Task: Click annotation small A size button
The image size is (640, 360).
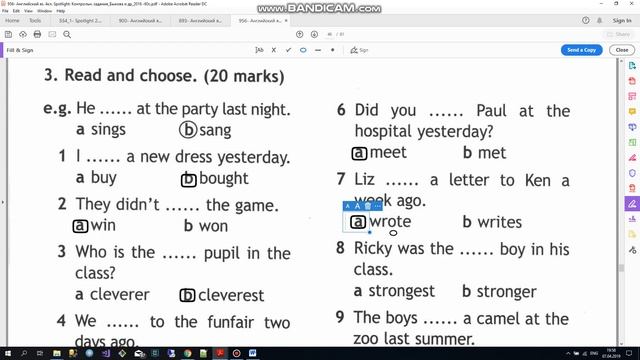Action: 348,207
